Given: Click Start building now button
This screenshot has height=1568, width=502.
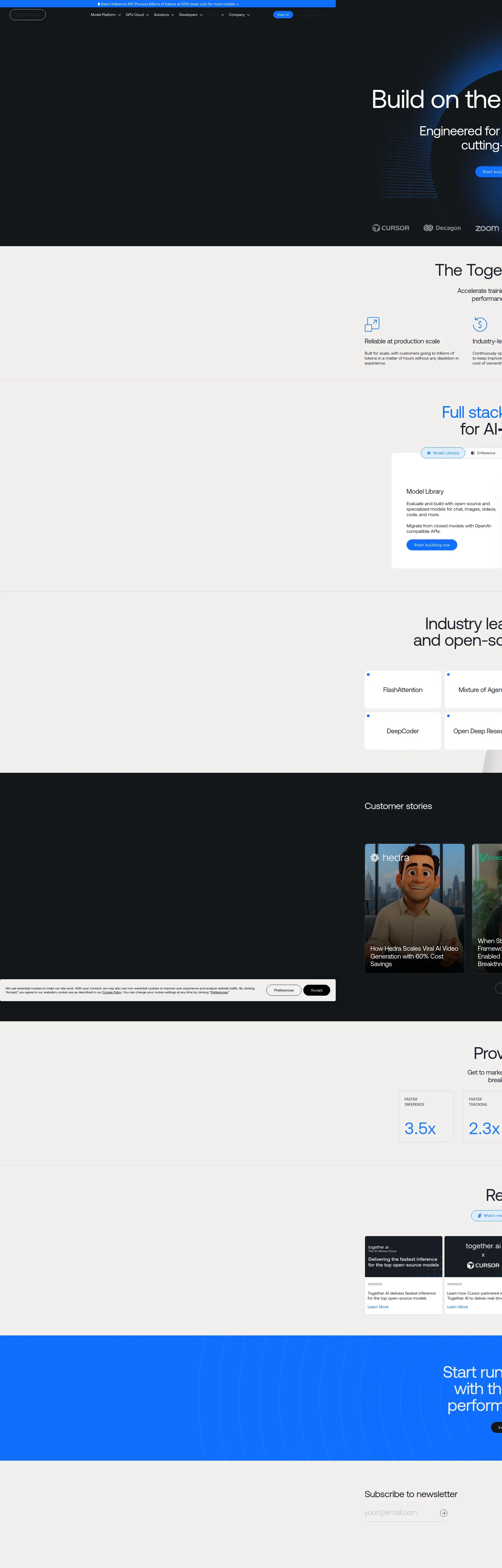Looking at the screenshot, I should point(431,545).
